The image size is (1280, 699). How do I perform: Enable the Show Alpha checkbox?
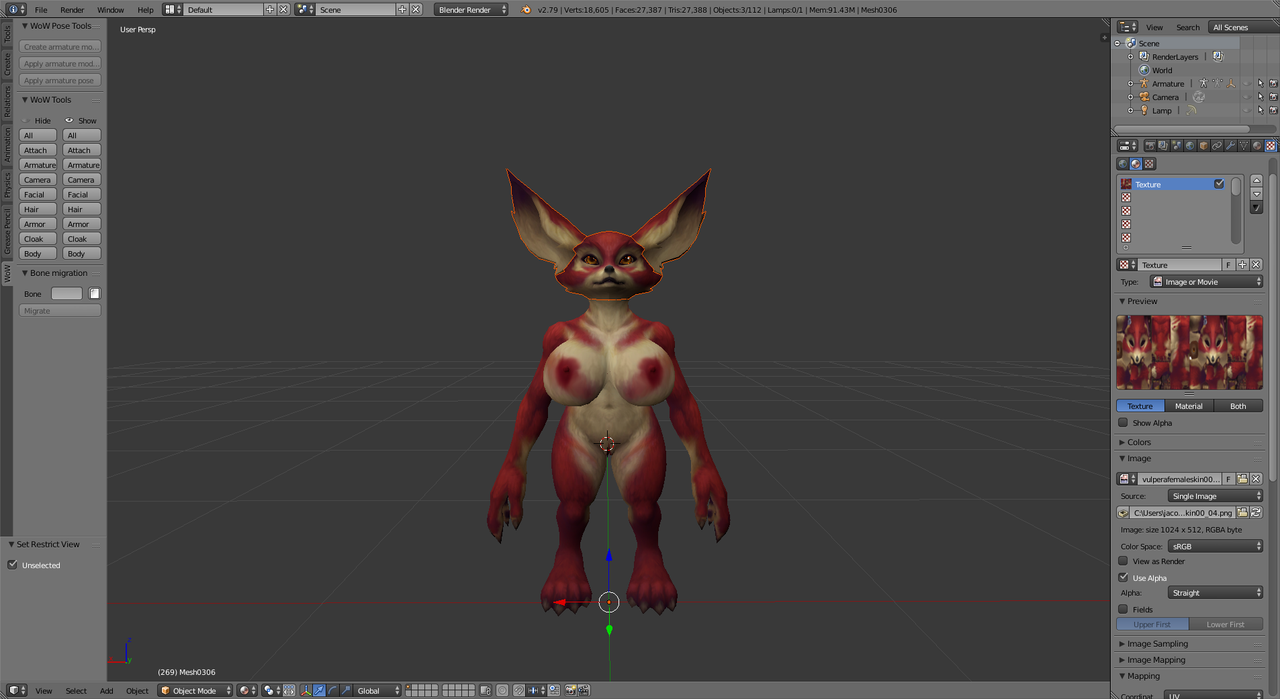point(1123,423)
